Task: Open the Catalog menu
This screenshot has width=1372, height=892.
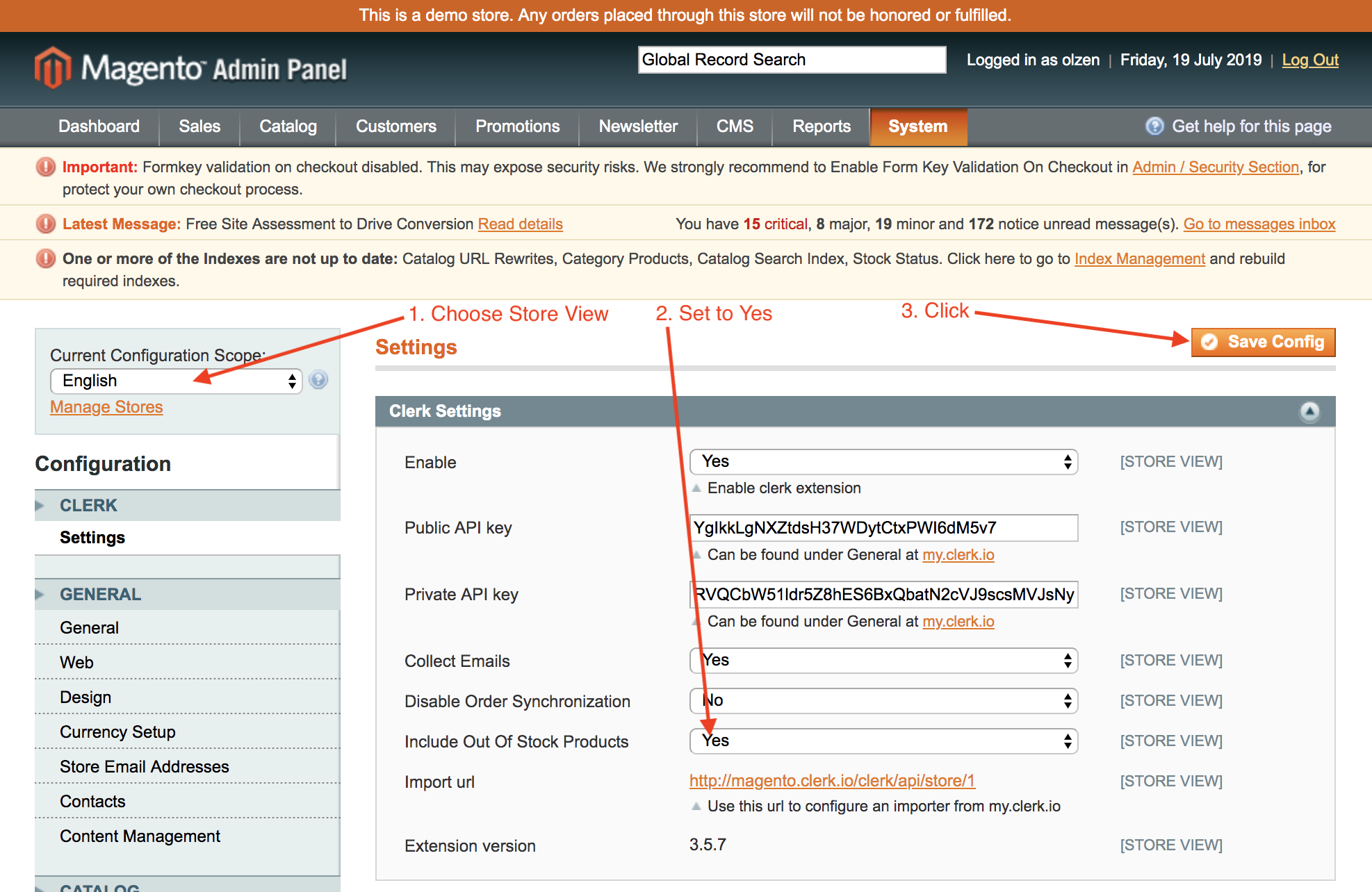Action: coord(288,126)
